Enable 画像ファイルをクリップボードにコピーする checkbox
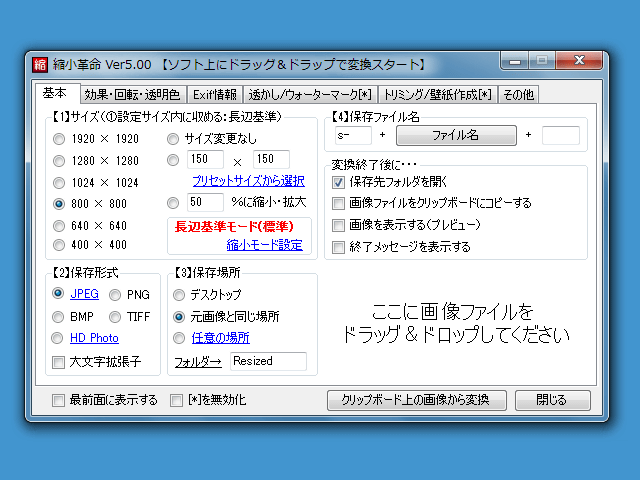Viewport: 640px width, 480px height. tap(338, 203)
